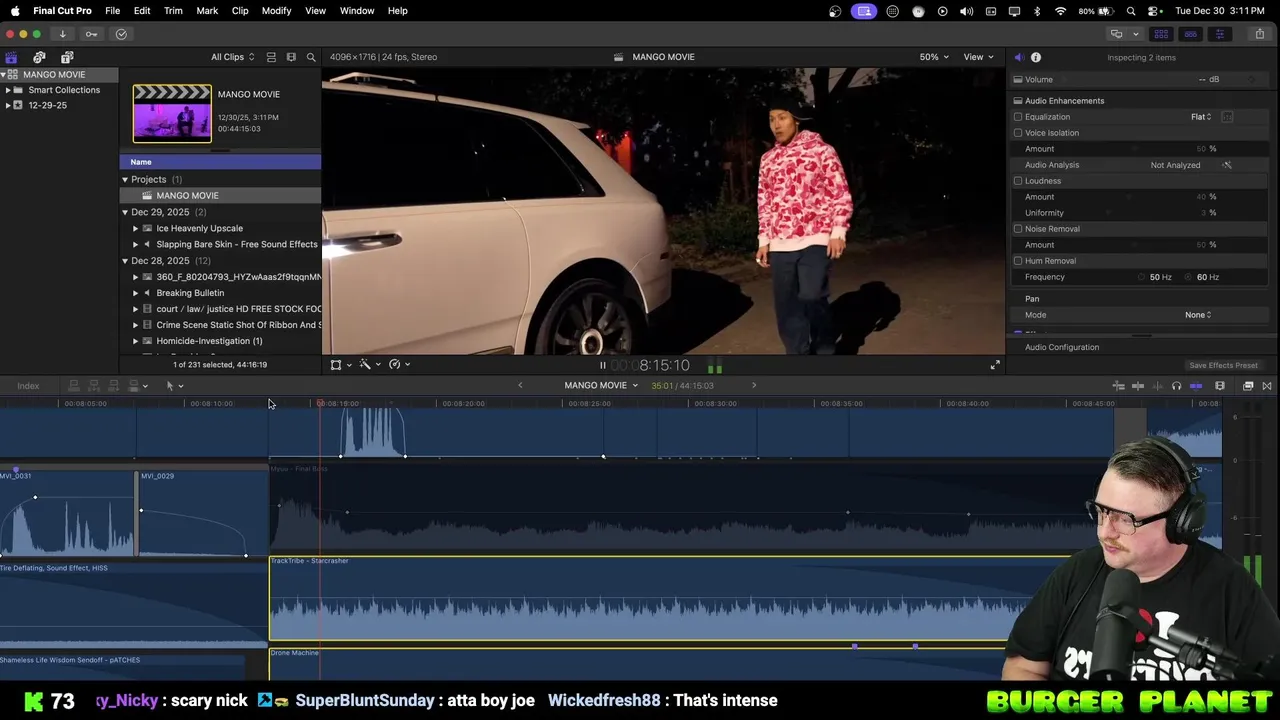This screenshot has width=1280, height=720.
Task: Click the MANGO MOVIE project thumbnail
Action: point(172,113)
